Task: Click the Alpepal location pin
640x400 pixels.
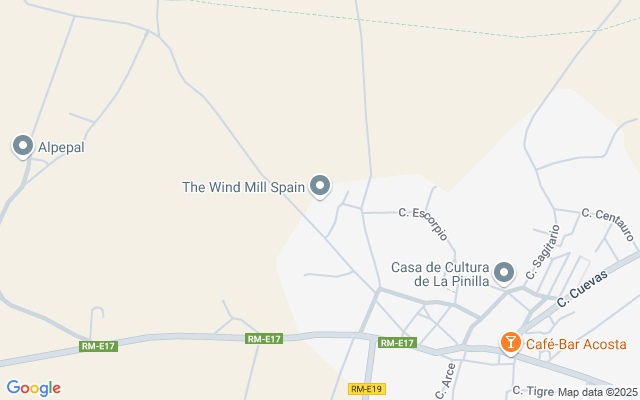Action: point(23,147)
